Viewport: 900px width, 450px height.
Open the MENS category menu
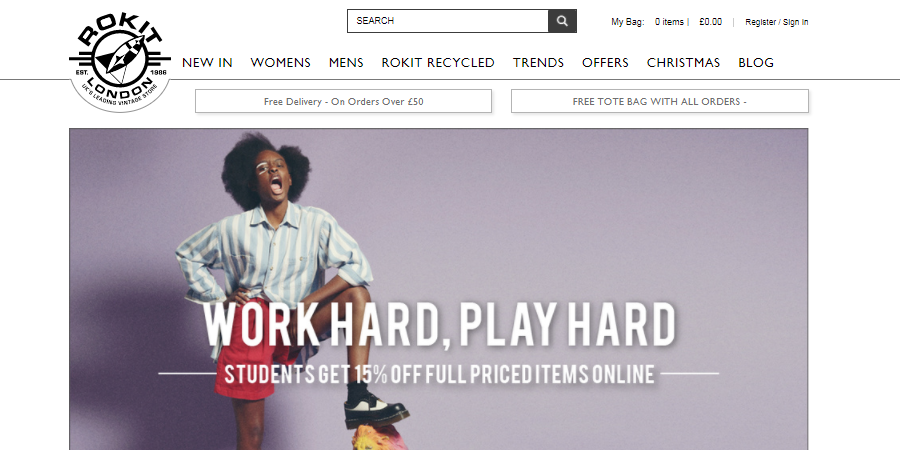346,63
